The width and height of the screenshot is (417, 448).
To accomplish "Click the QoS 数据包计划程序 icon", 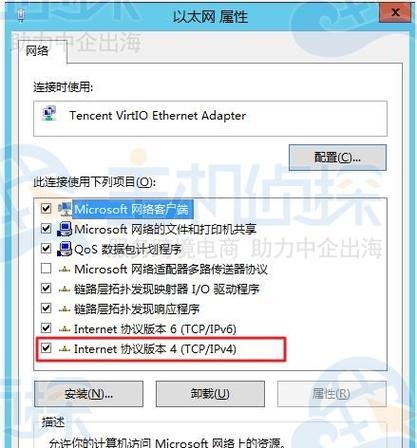I will tap(65, 249).
